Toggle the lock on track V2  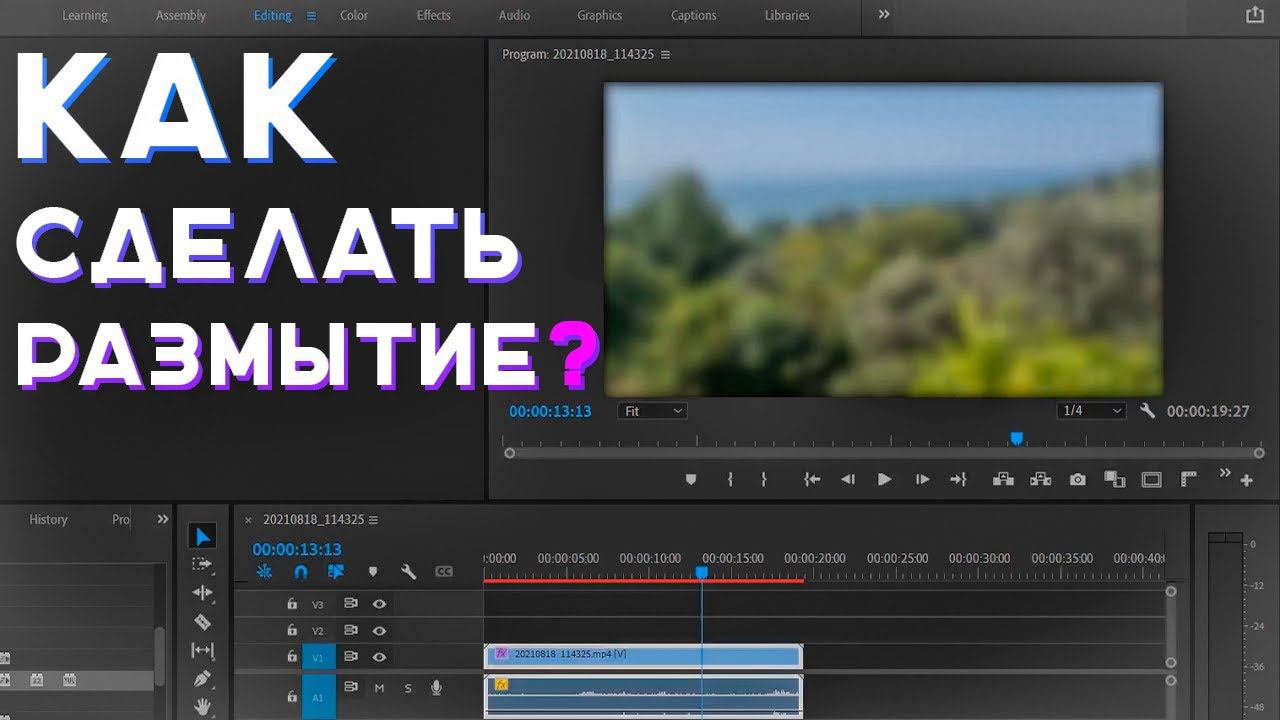[x=292, y=631]
